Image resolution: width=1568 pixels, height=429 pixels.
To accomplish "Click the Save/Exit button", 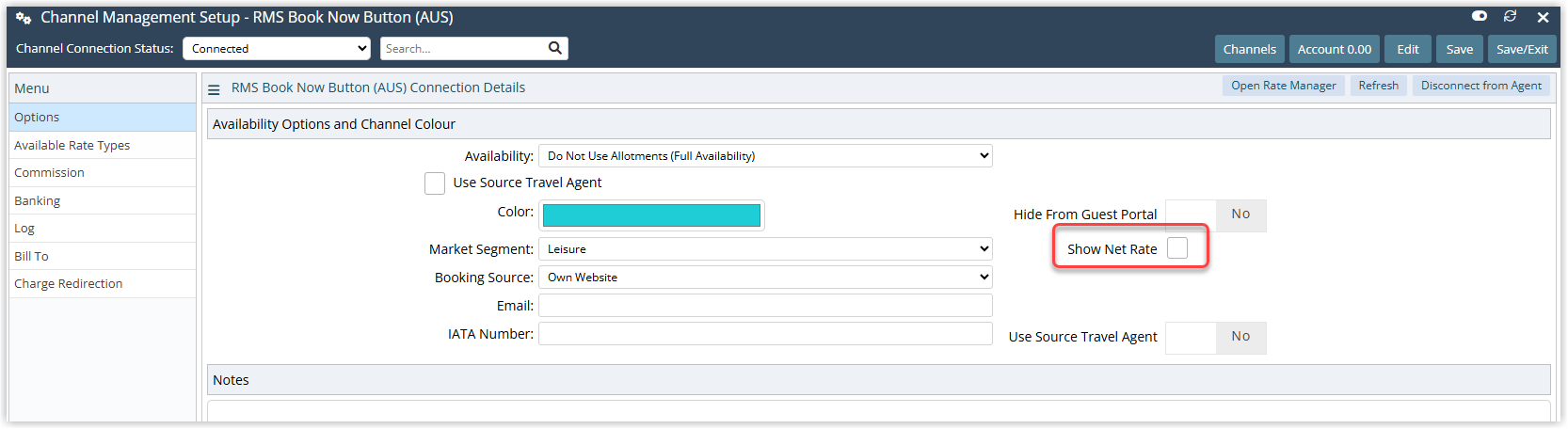I will point(1522,49).
